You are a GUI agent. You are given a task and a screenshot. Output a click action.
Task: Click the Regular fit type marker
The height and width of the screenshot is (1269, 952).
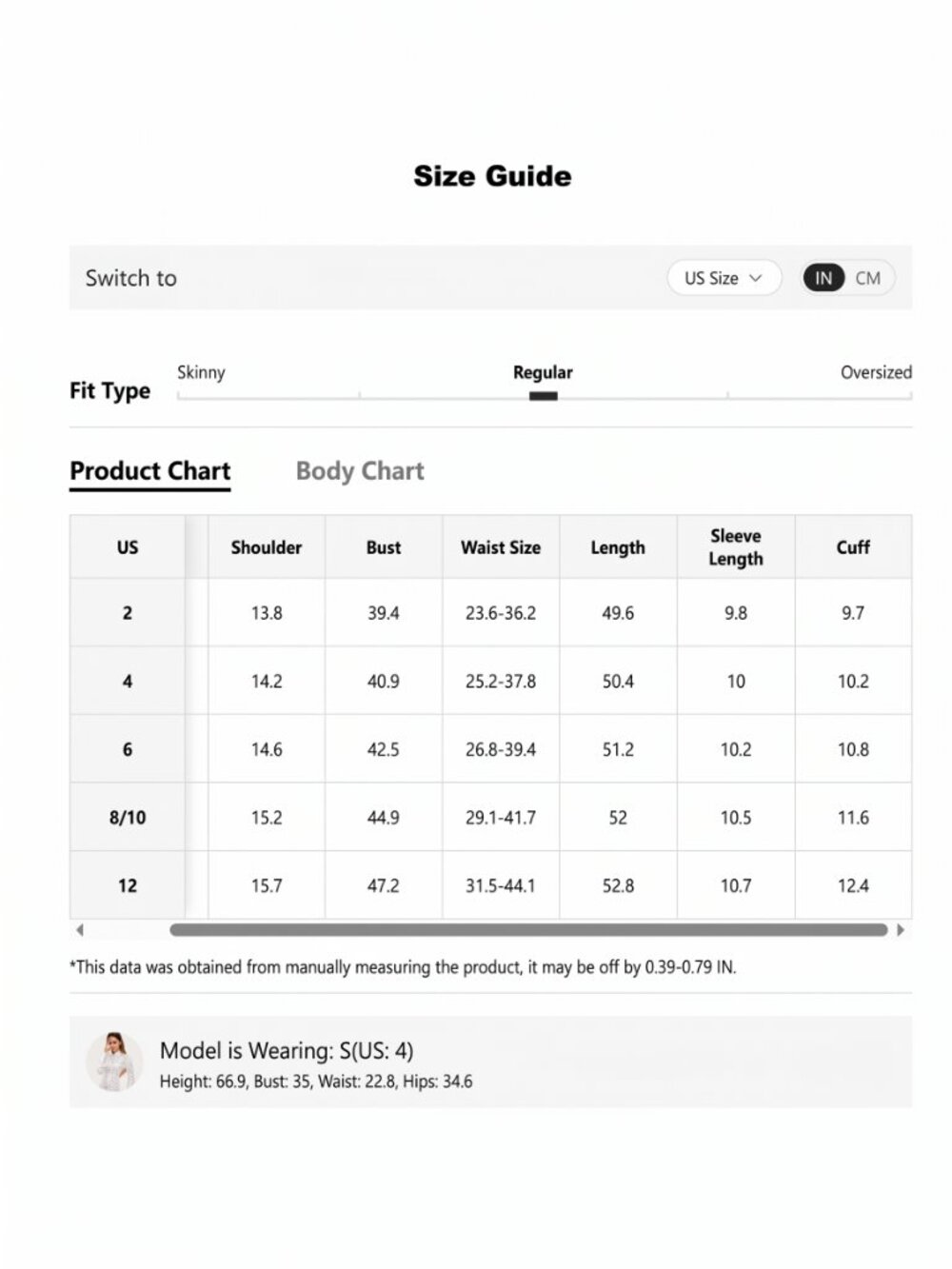(543, 396)
